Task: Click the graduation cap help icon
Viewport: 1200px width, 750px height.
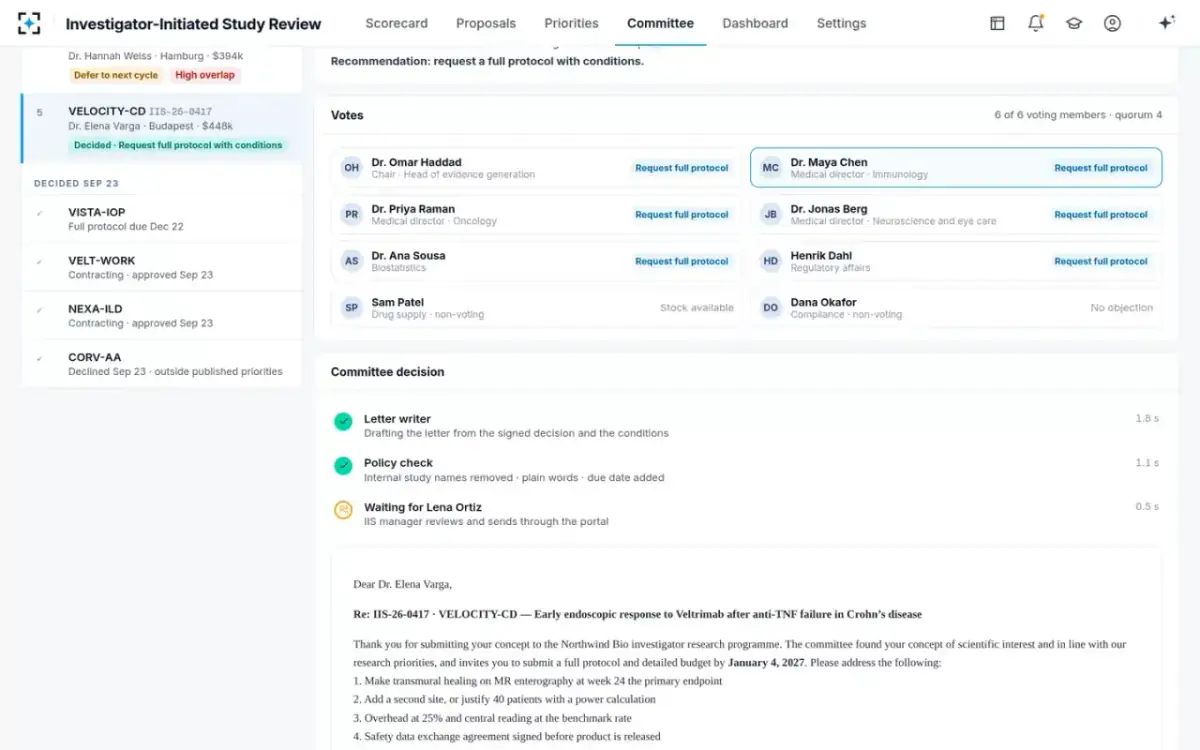Action: (1074, 23)
